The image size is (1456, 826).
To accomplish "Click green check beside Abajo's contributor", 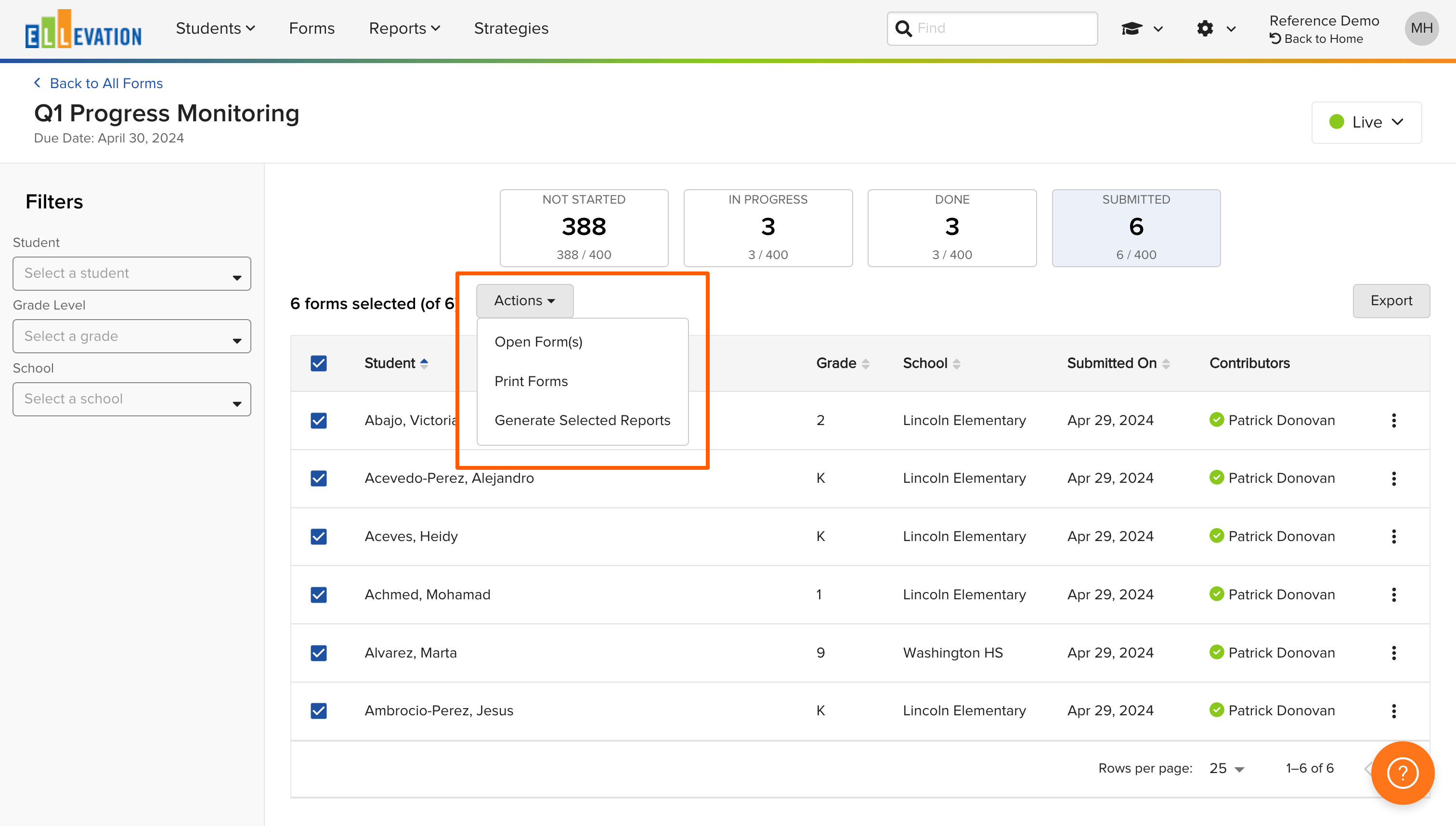I will tap(1217, 420).
